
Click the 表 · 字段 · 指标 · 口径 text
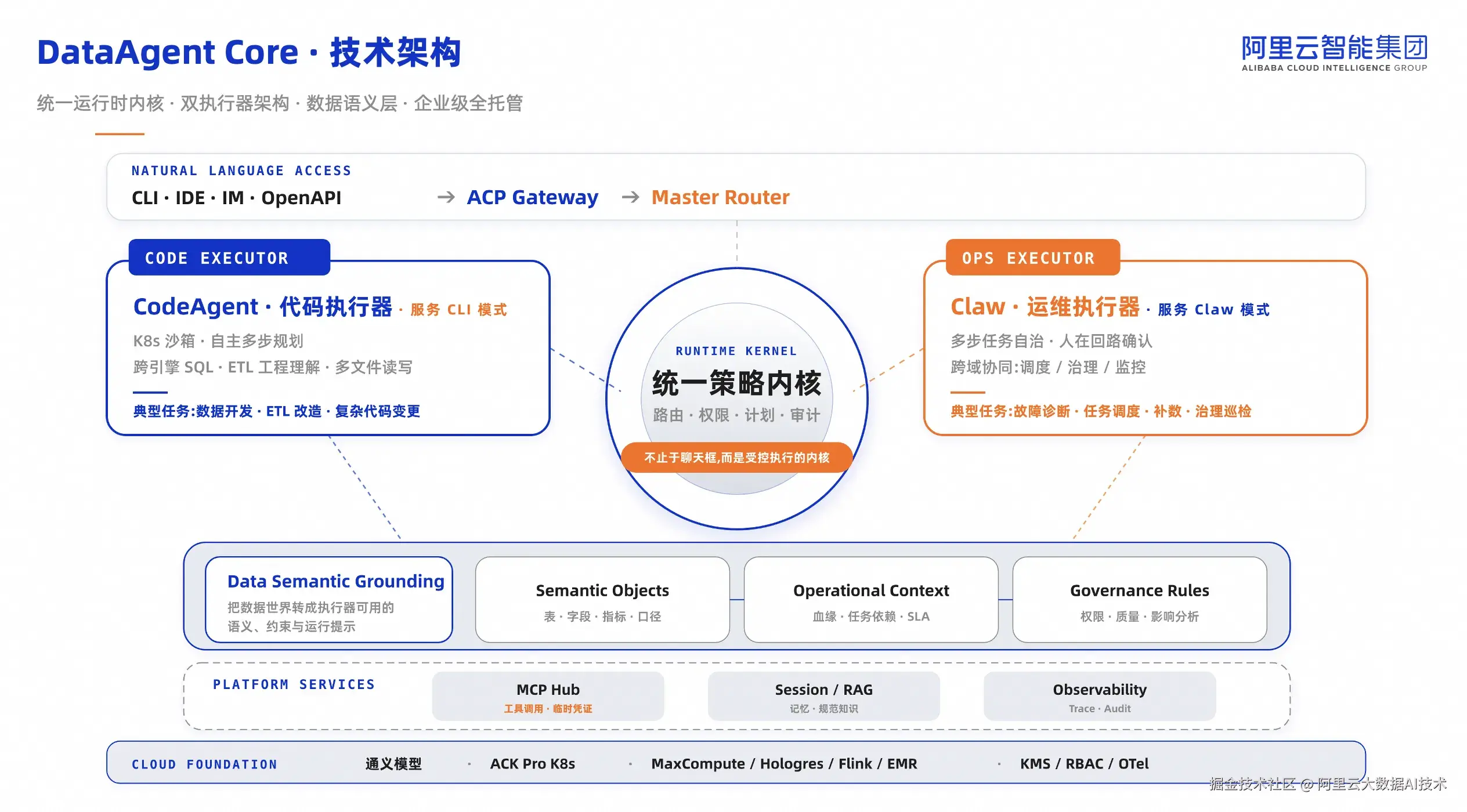(x=602, y=617)
